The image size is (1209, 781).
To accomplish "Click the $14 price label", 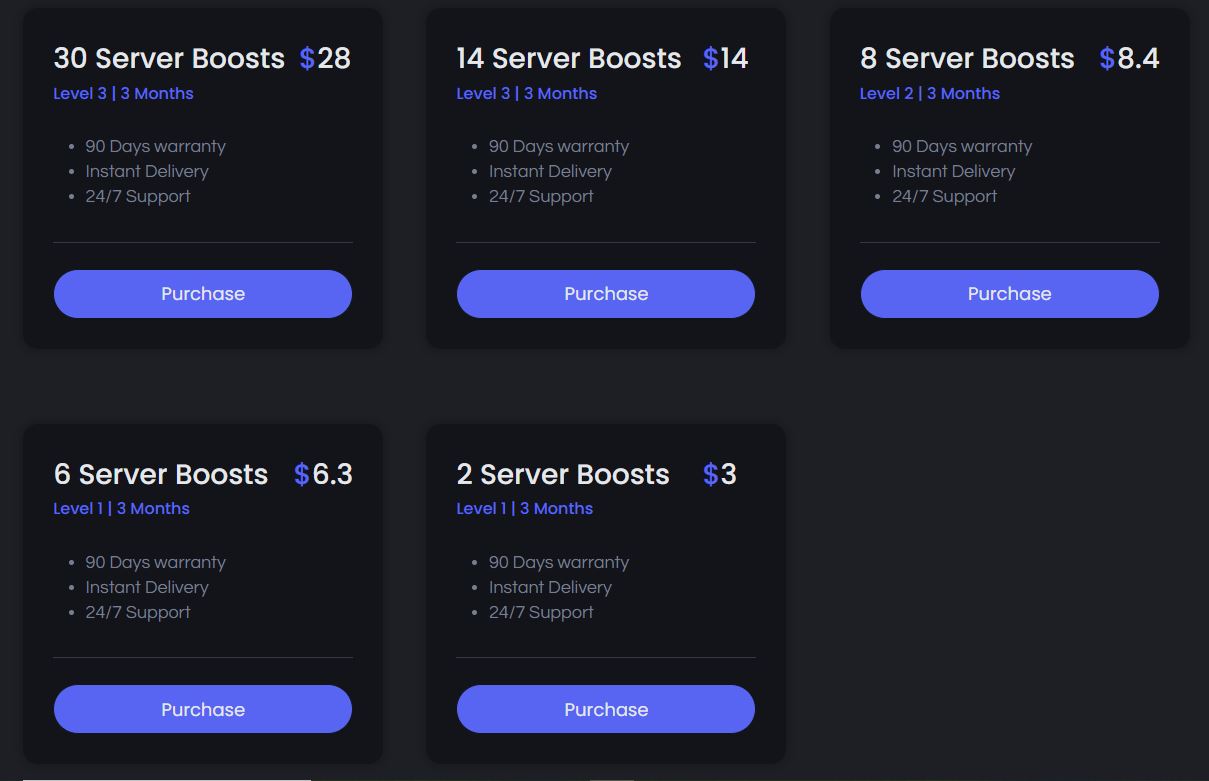I will 725,59.
